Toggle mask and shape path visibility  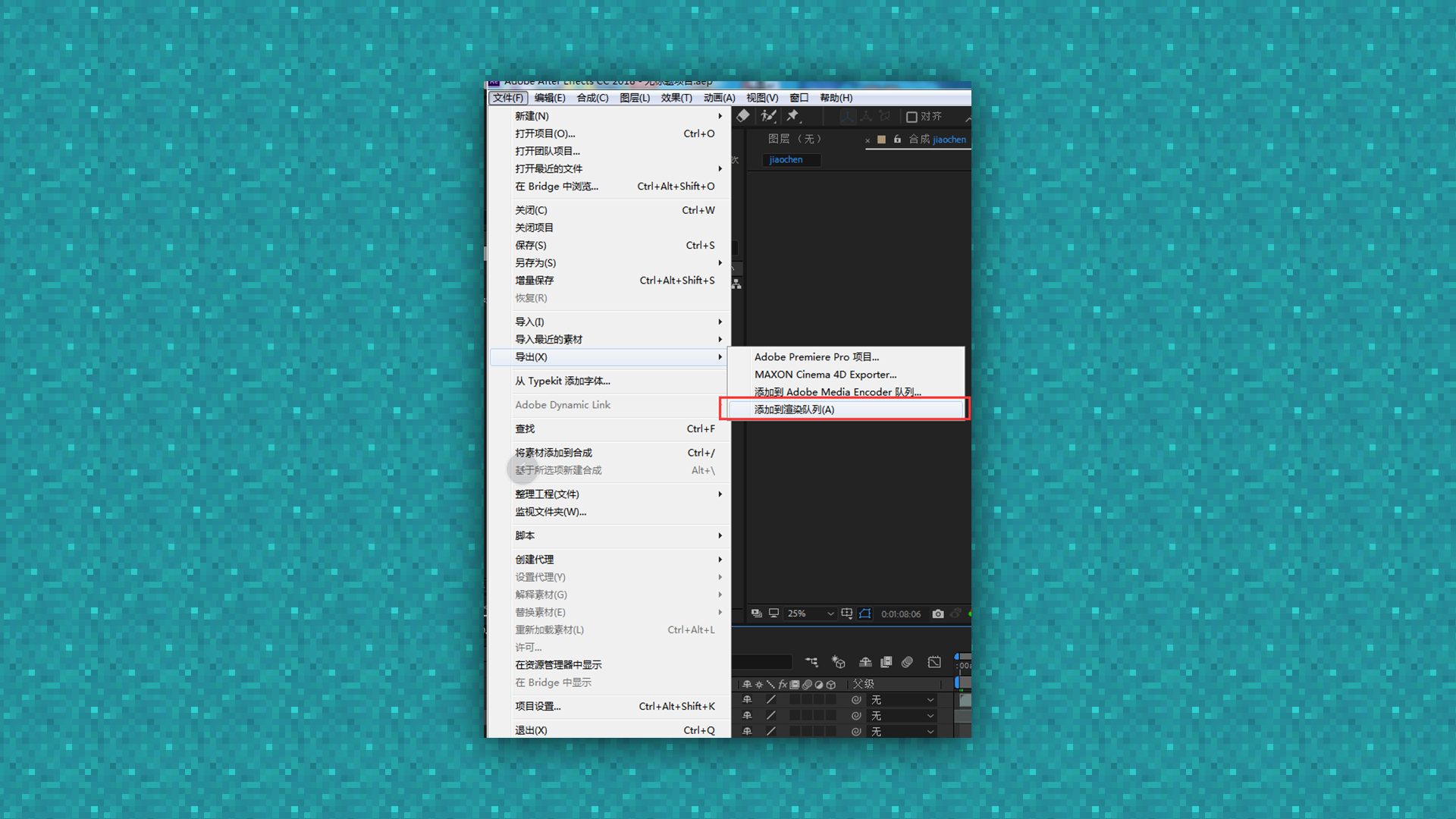[865, 613]
